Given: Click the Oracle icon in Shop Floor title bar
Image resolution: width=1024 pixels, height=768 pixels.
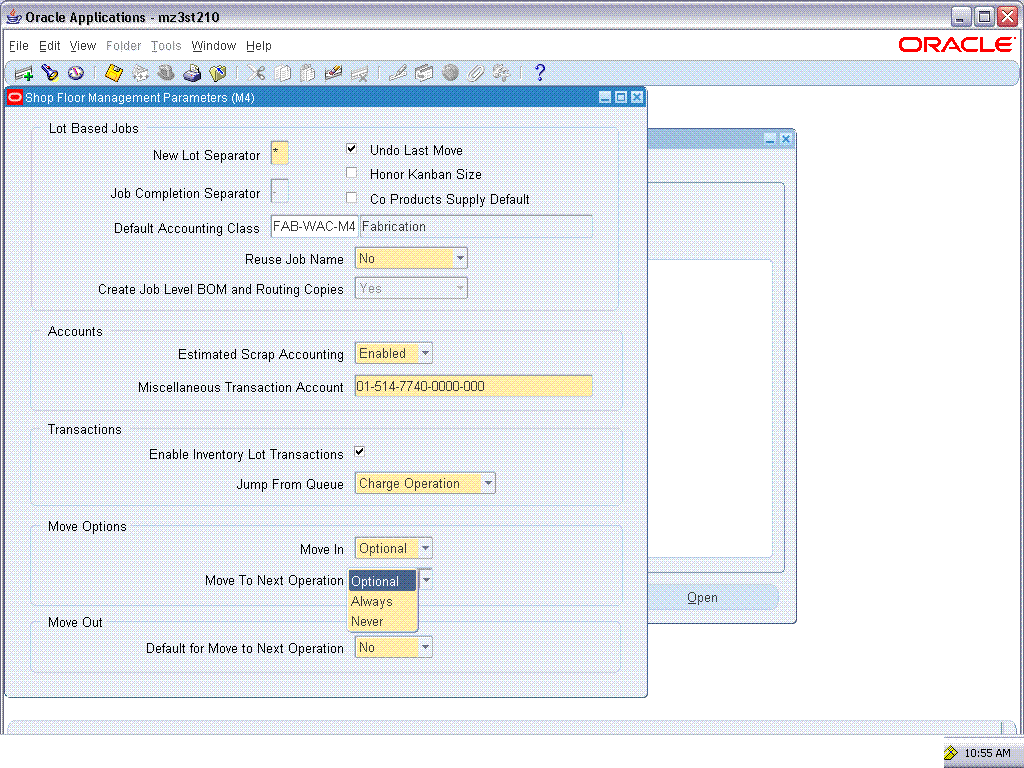Looking at the screenshot, I should [x=14, y=97].
